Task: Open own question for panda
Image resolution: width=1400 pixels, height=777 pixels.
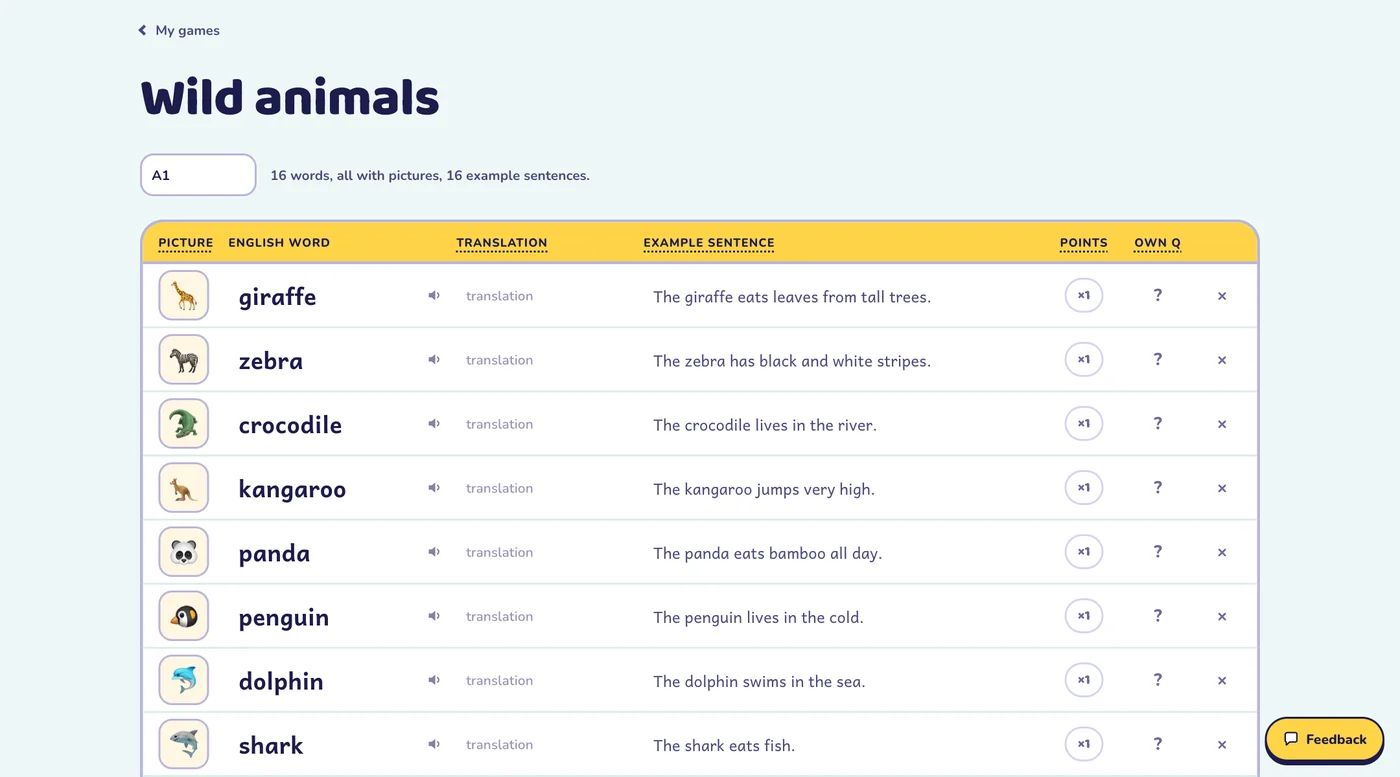Action: coord(1158,552)
